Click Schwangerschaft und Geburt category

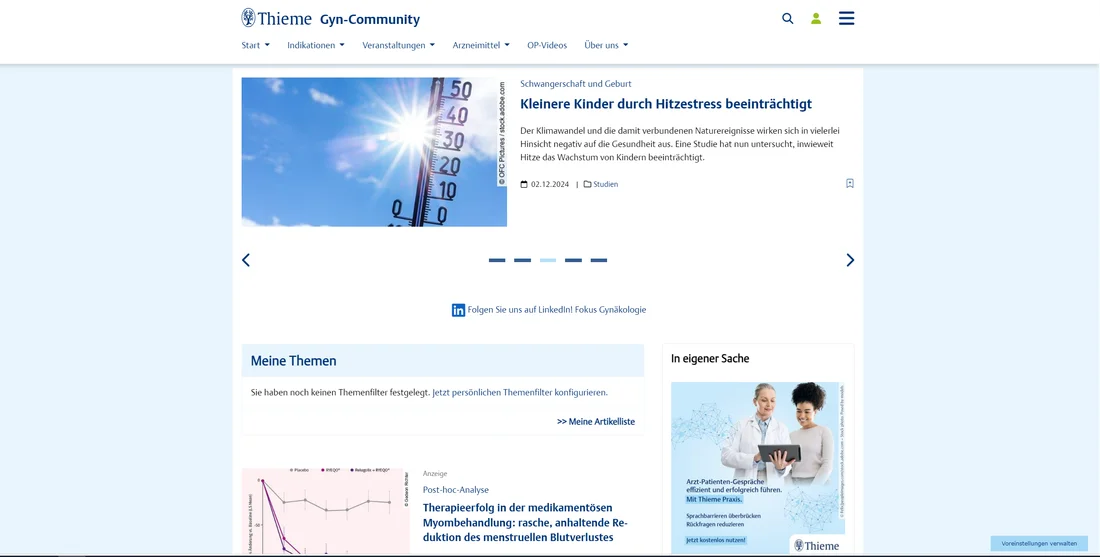point(576,83)
